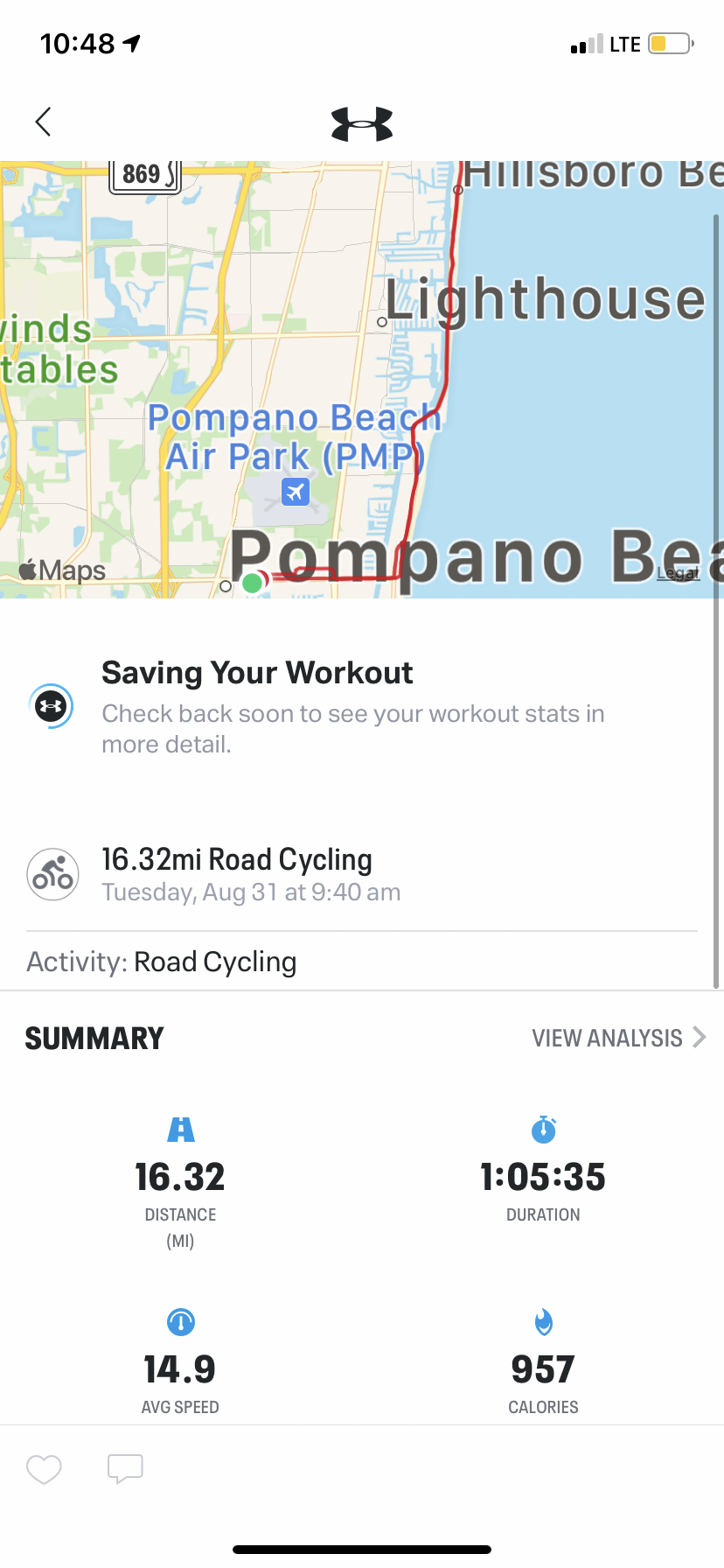Tap the back arrow icon
This screenshot has height=1568, width=724.
pyautogui.click(x=43, y=122)
